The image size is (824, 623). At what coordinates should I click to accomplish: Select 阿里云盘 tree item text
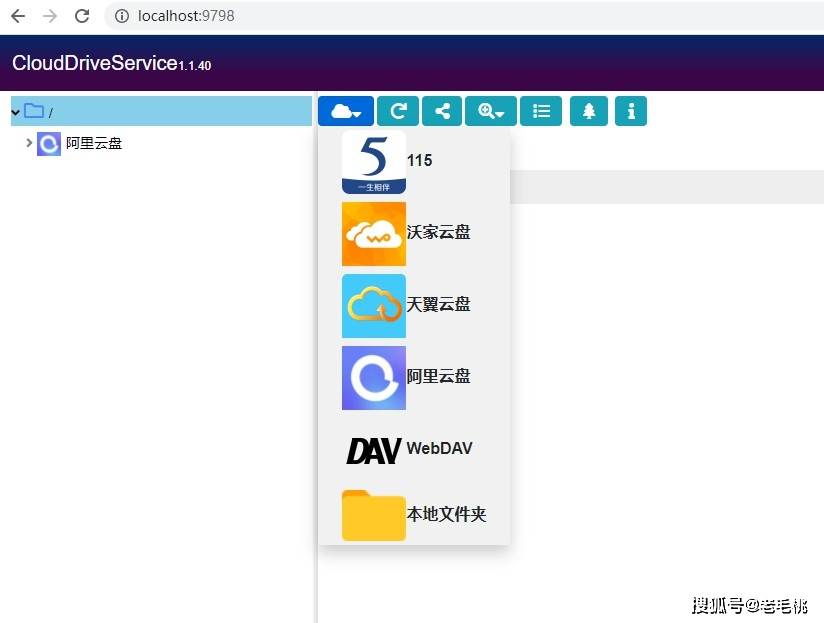click(x=94, y=143)
